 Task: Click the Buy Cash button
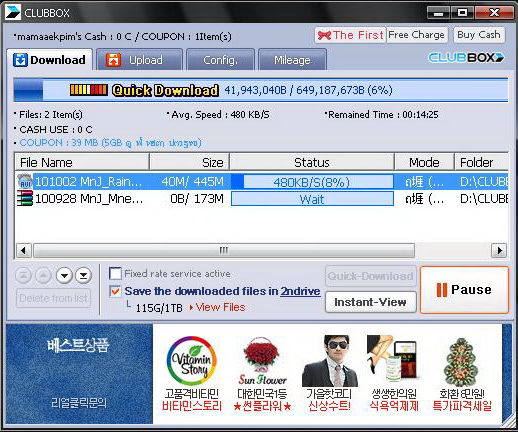(479, 35)
